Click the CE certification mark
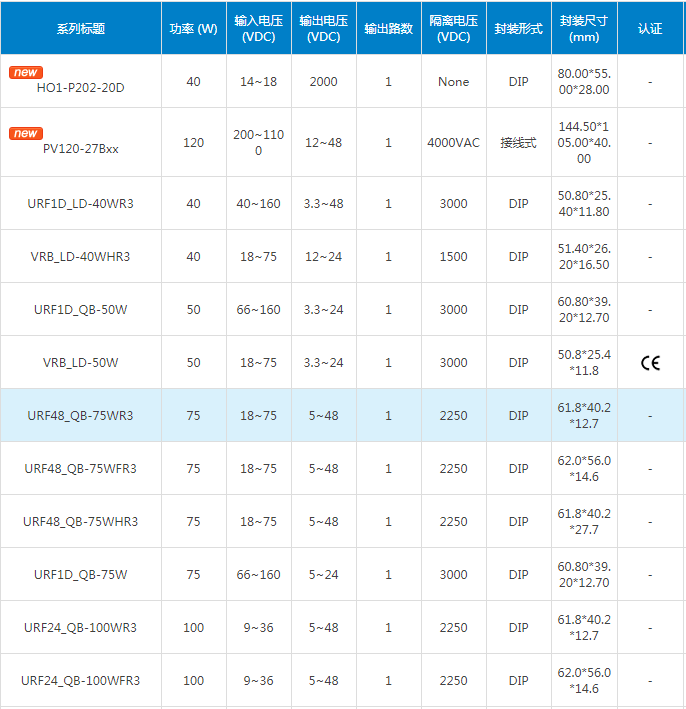This screenshot has width=686, height=709. pyautogui.click(x=650, y=363)
